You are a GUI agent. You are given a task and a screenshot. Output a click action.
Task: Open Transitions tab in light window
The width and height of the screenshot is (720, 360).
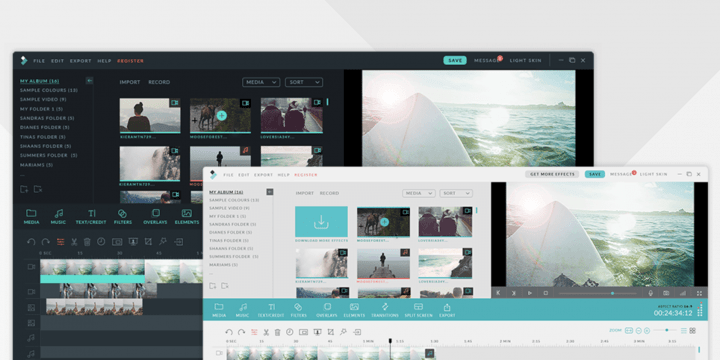click(385, 310)
